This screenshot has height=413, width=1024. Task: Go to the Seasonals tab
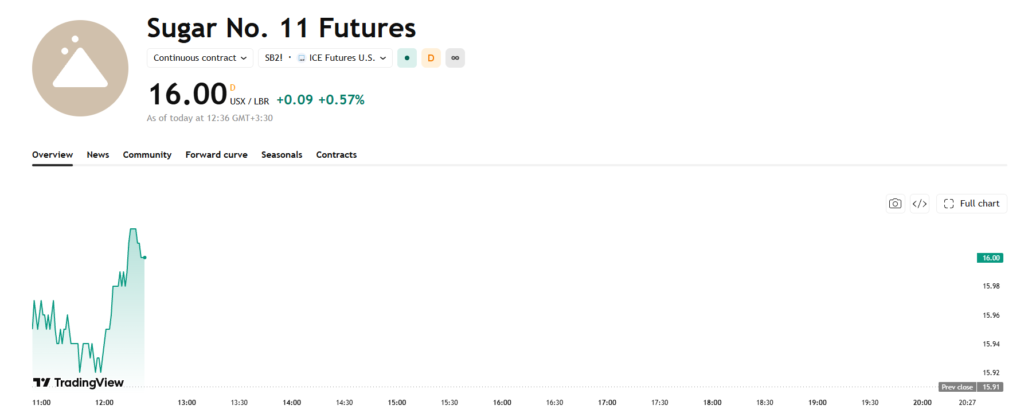(281, 155)
